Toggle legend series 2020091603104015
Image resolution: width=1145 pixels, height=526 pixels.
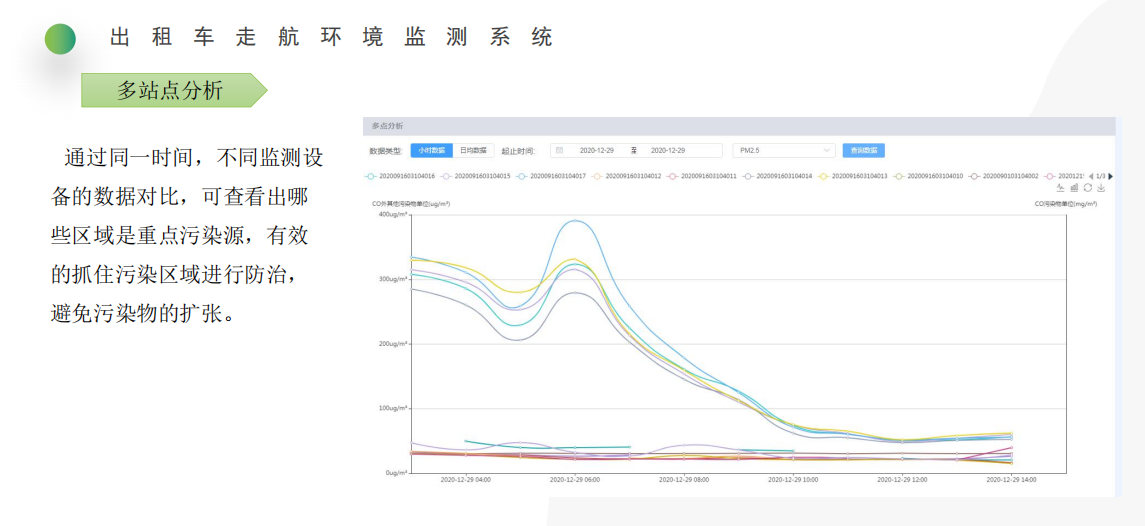pos(475,176)
